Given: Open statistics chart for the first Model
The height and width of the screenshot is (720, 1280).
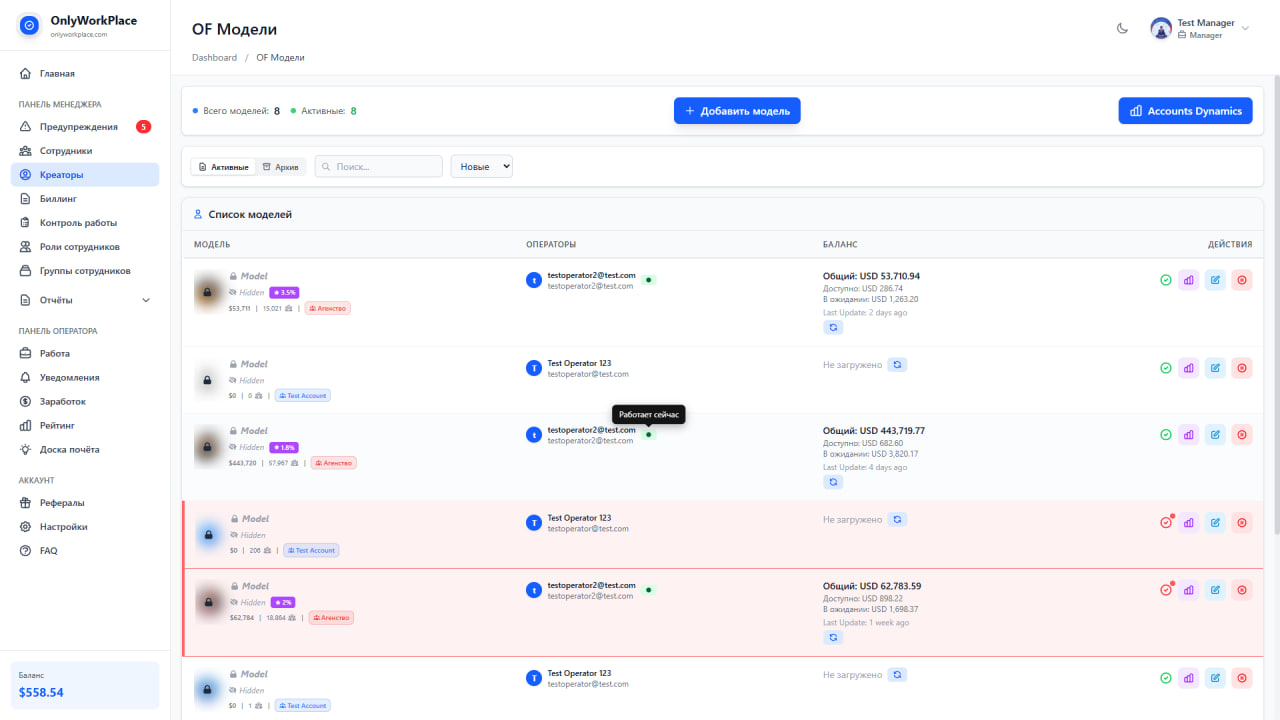Looking at the screenshot, I should (x=1188, y=280).
